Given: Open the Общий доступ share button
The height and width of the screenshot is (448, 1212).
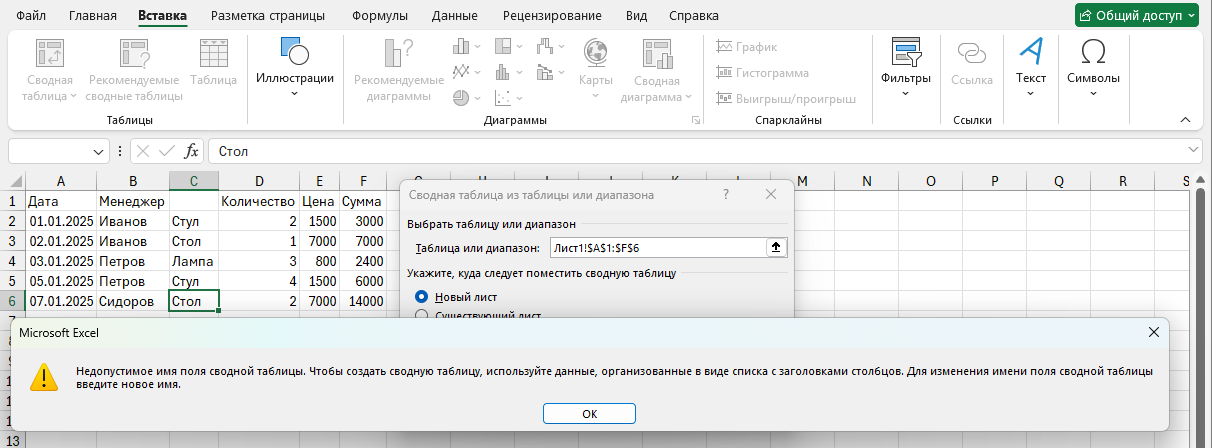Looking at the screenshot, I should 1138,15.
